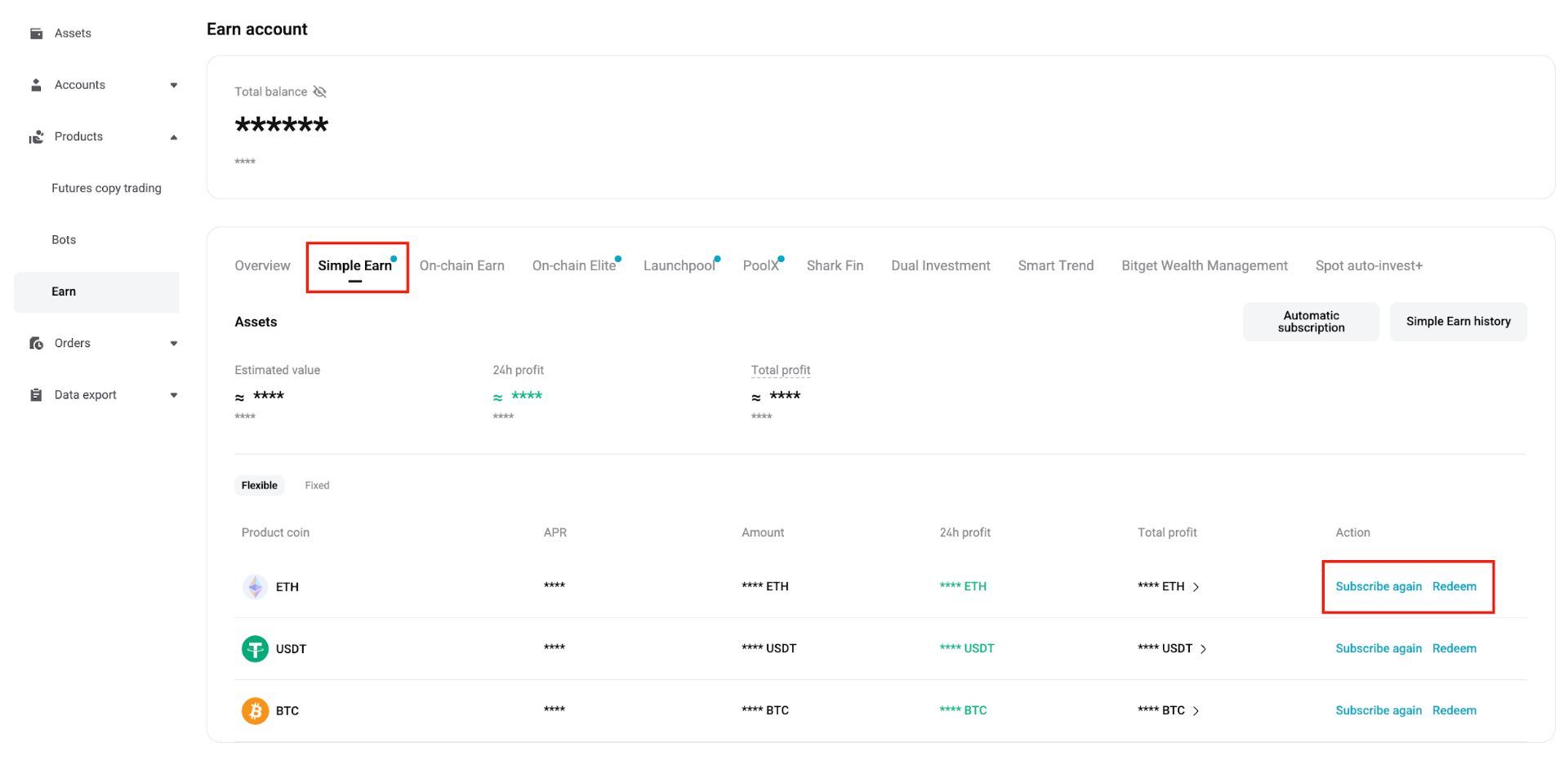Screen dimensions: 1568x761
Task: Open BTC total profit chevron
Action: [1196, 711]
